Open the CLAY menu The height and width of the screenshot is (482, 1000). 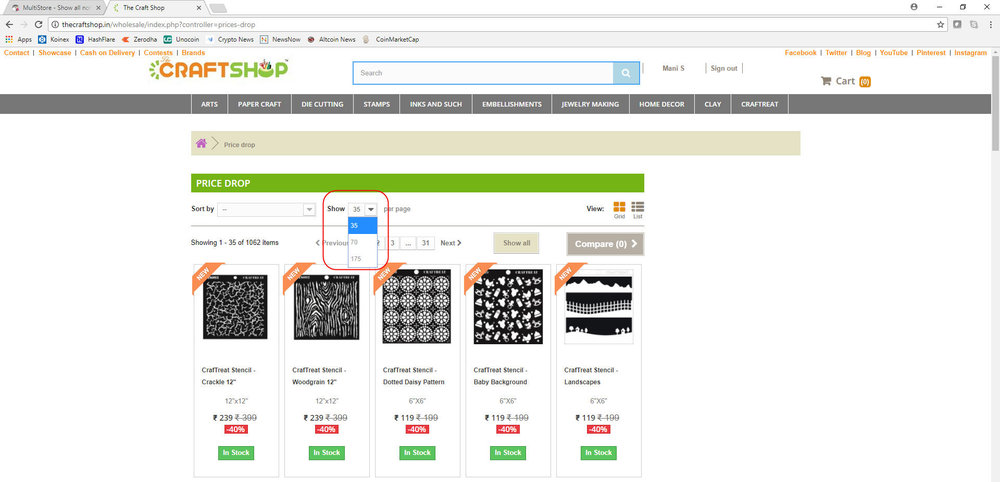[712, 104]
